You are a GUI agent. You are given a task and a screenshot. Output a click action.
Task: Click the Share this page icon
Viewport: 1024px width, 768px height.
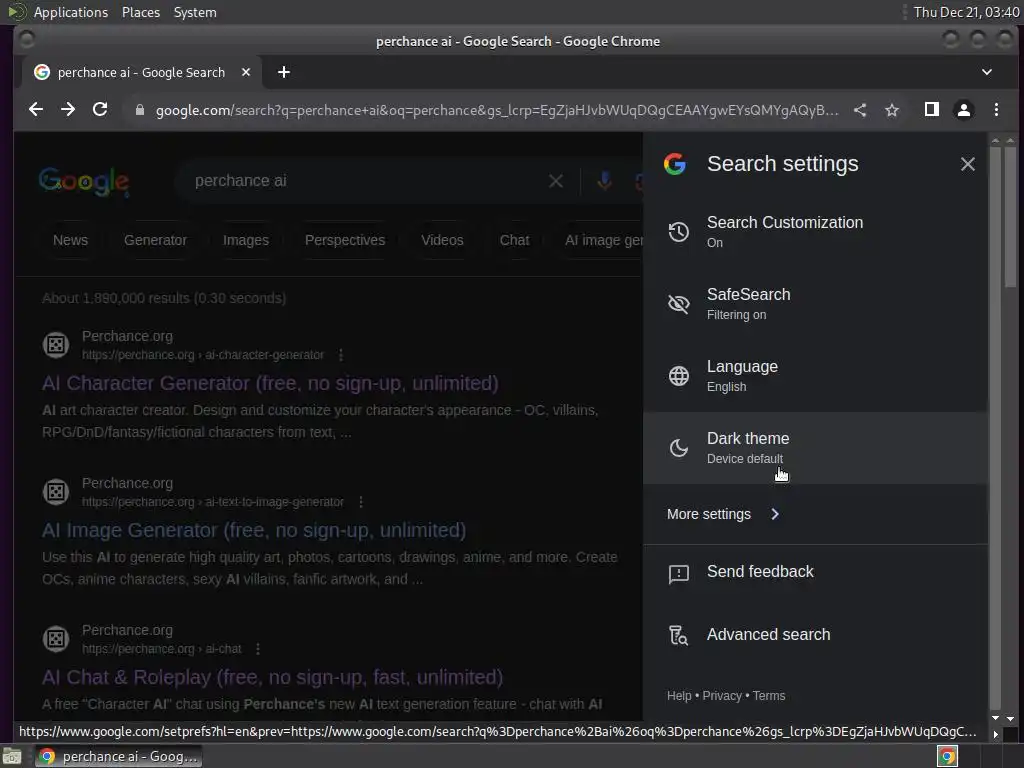860,110
